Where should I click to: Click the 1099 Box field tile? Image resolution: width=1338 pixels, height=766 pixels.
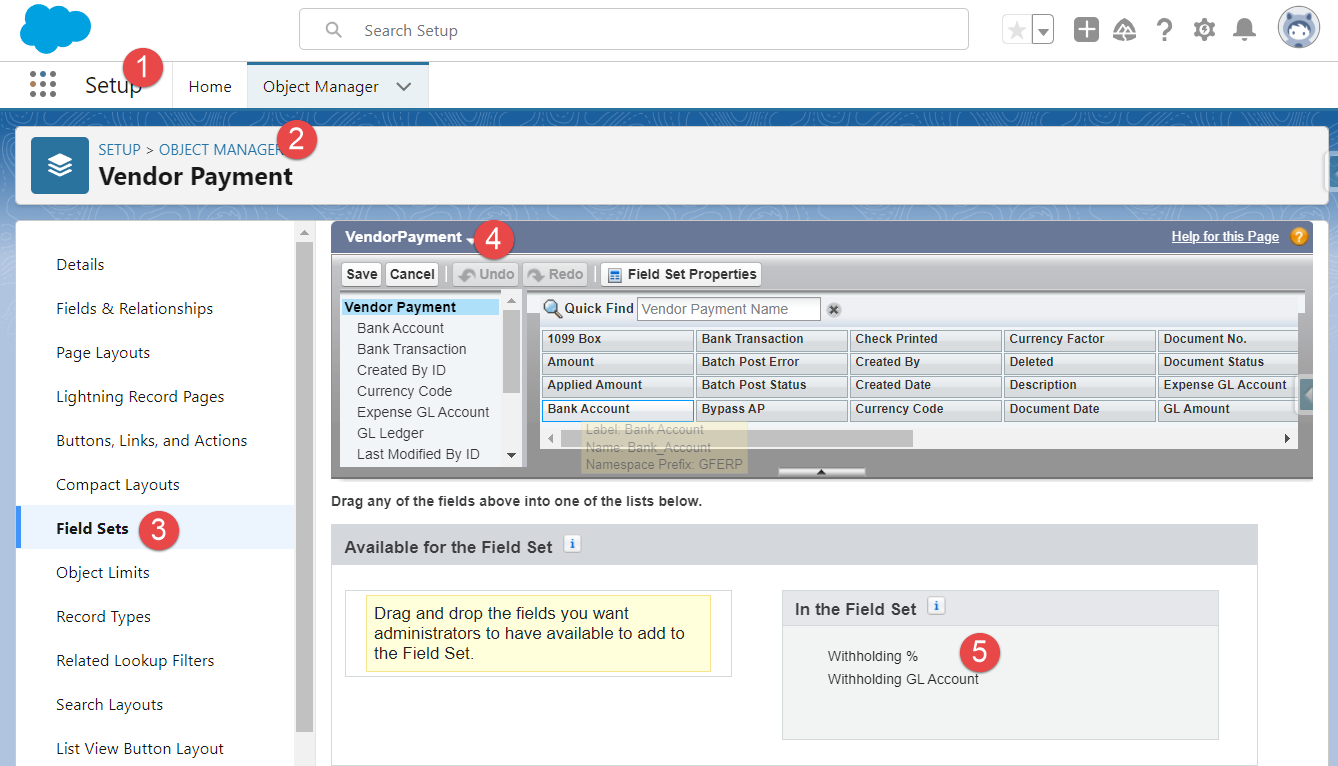(617, 339)
